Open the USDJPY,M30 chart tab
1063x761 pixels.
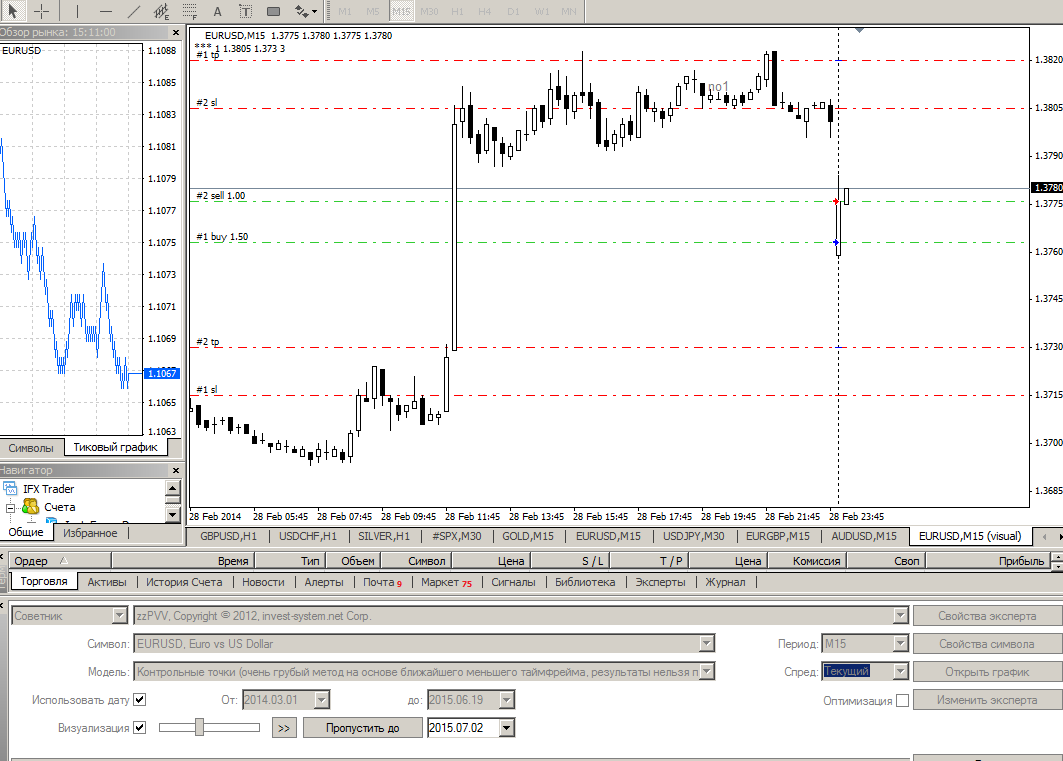coord(694,536)
